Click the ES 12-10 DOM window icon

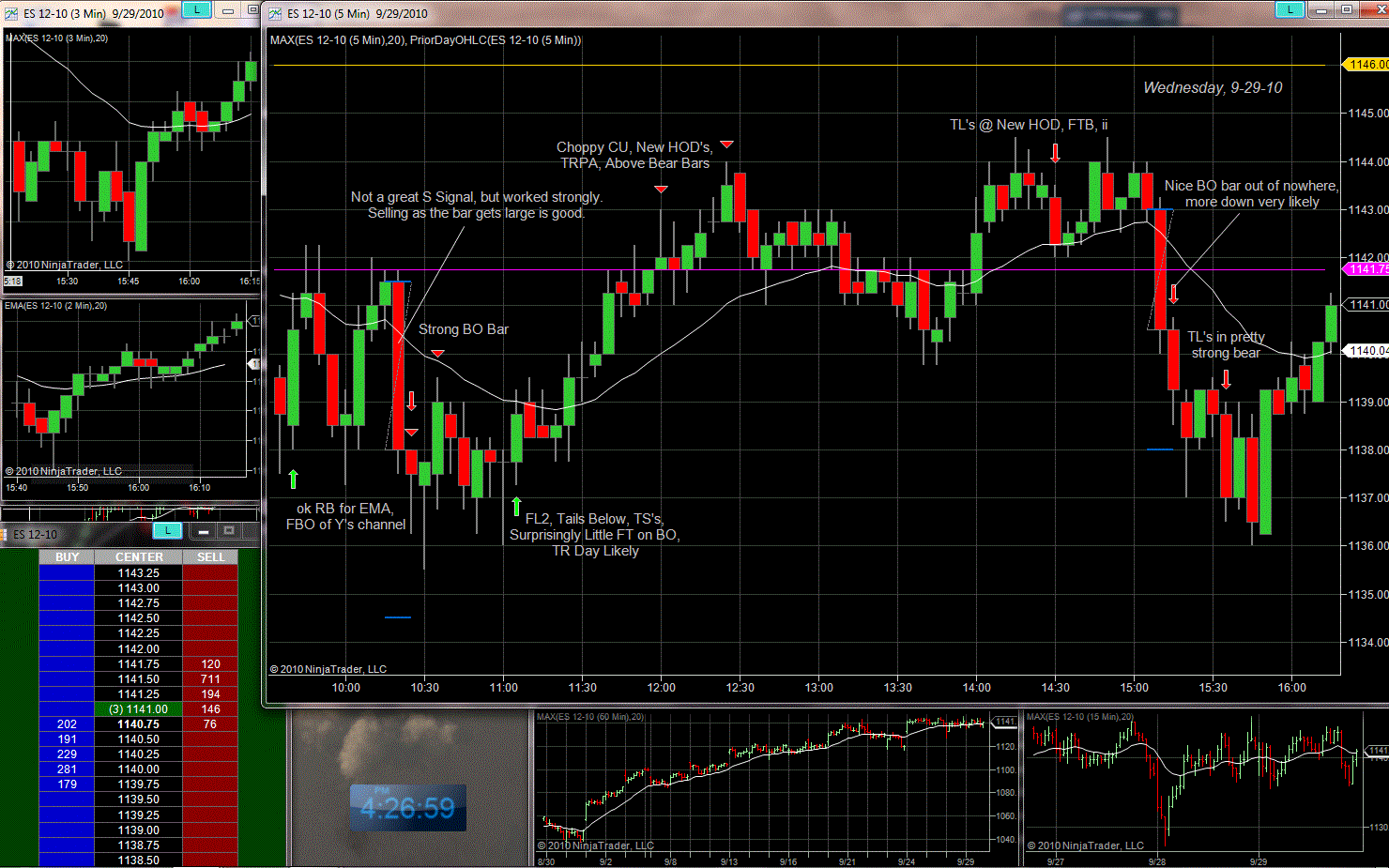tap(5, 534)
